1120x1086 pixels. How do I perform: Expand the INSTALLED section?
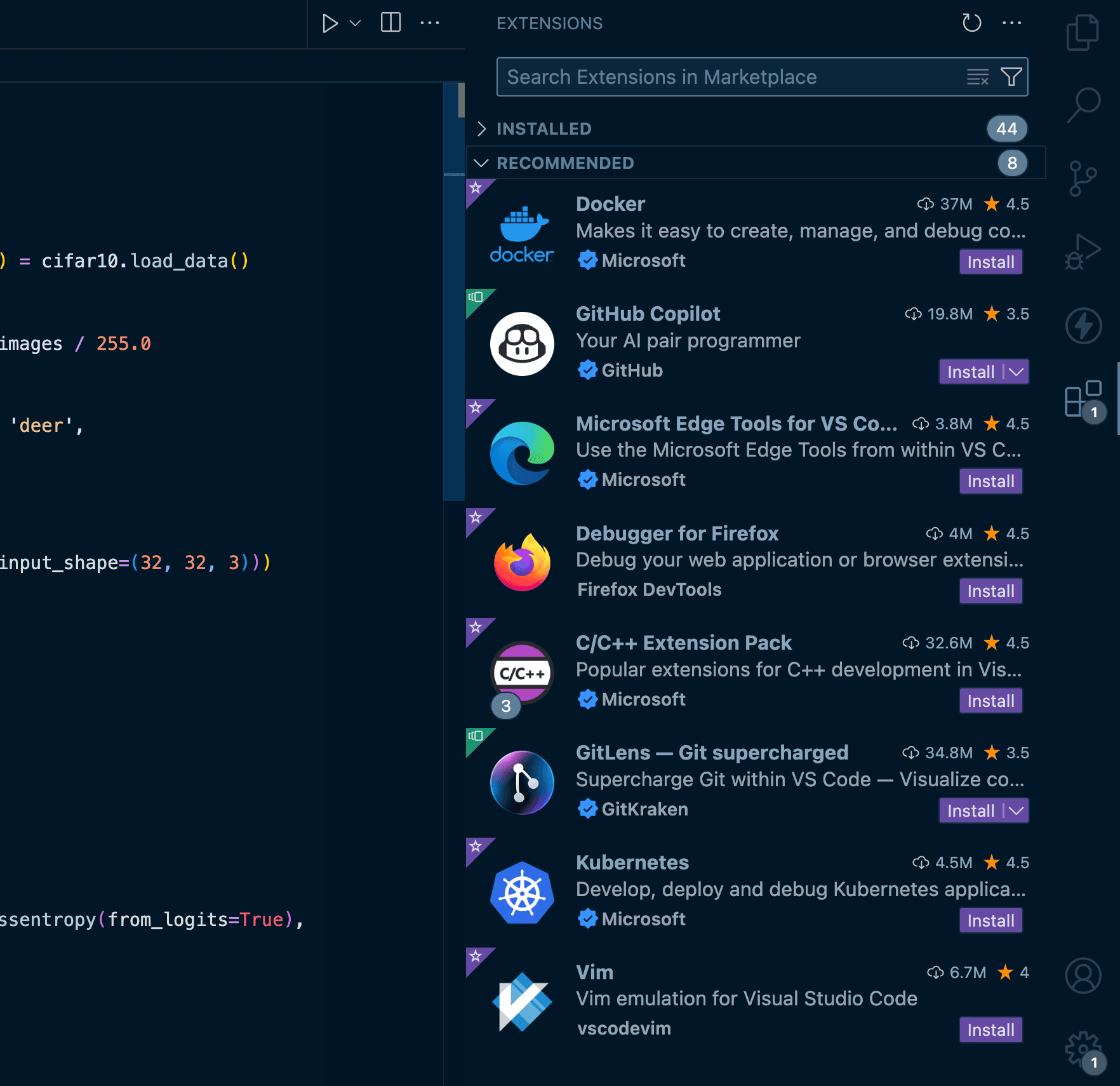756,128
